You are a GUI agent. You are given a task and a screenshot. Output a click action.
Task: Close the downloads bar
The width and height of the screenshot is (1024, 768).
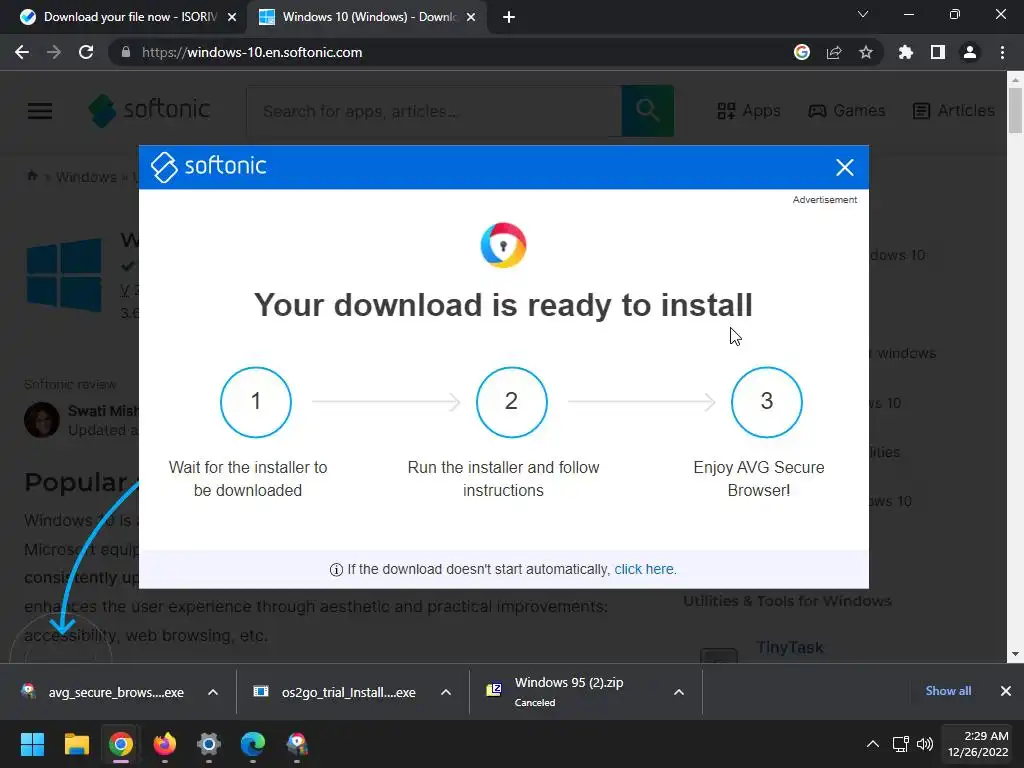click(1006, 691)
